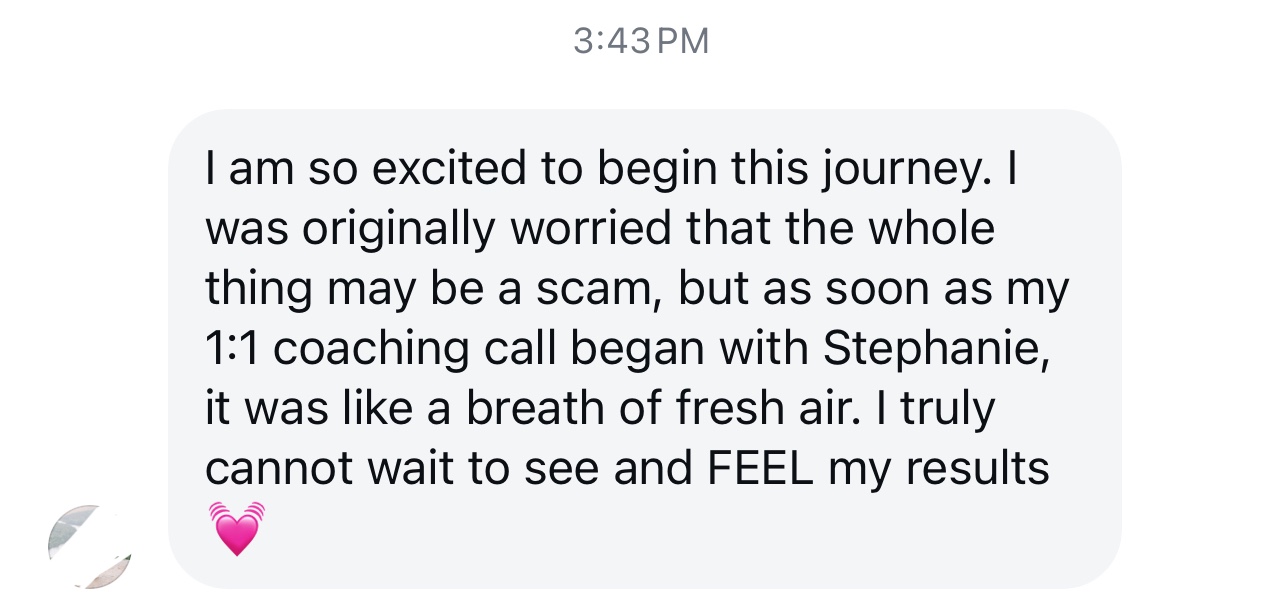Click the word "breath" in the message
The height and width of the screenshot is (602, 1284).
528,408
